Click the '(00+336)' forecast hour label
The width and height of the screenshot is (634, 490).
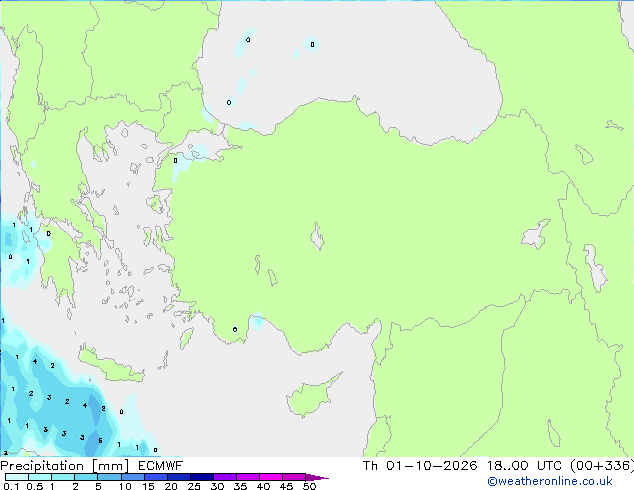tap(602, 466)
